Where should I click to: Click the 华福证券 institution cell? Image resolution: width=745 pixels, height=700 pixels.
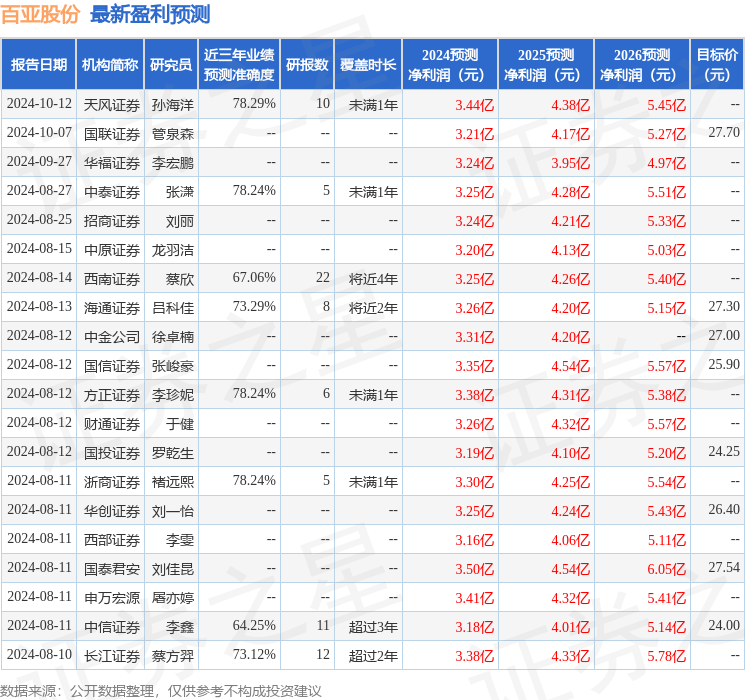(x=112, y=163)
